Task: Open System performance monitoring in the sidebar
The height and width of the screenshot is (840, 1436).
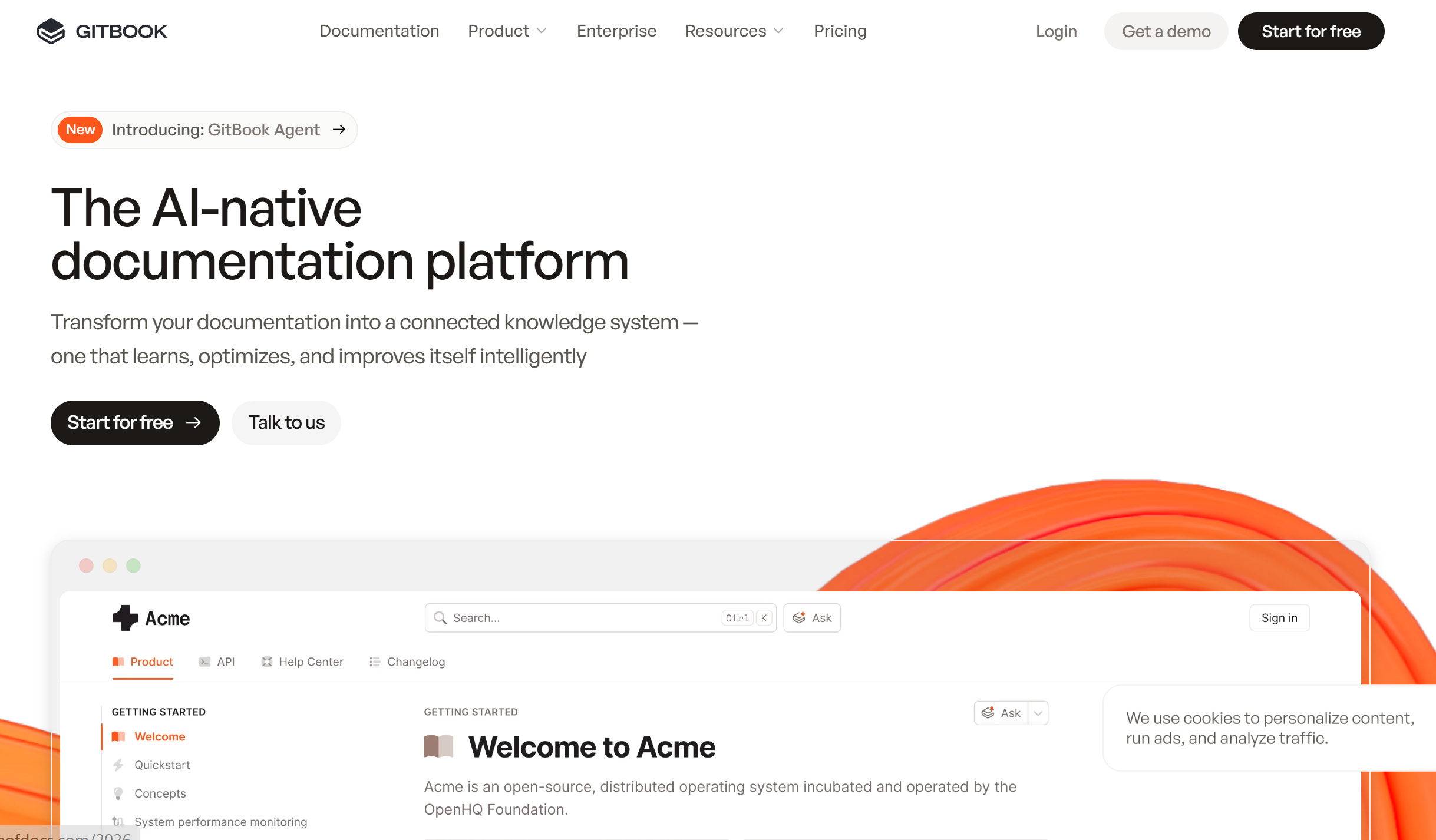Action: (220, 822)
